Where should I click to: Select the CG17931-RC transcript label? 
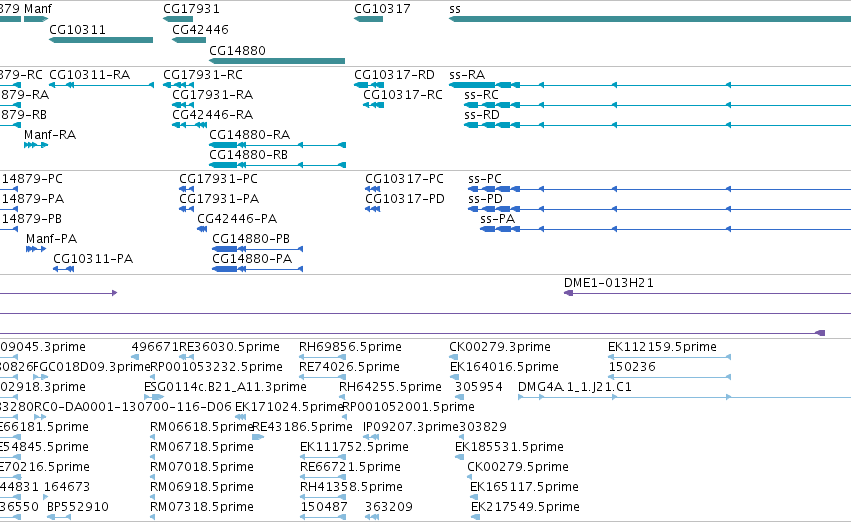(x=203, y=75)
